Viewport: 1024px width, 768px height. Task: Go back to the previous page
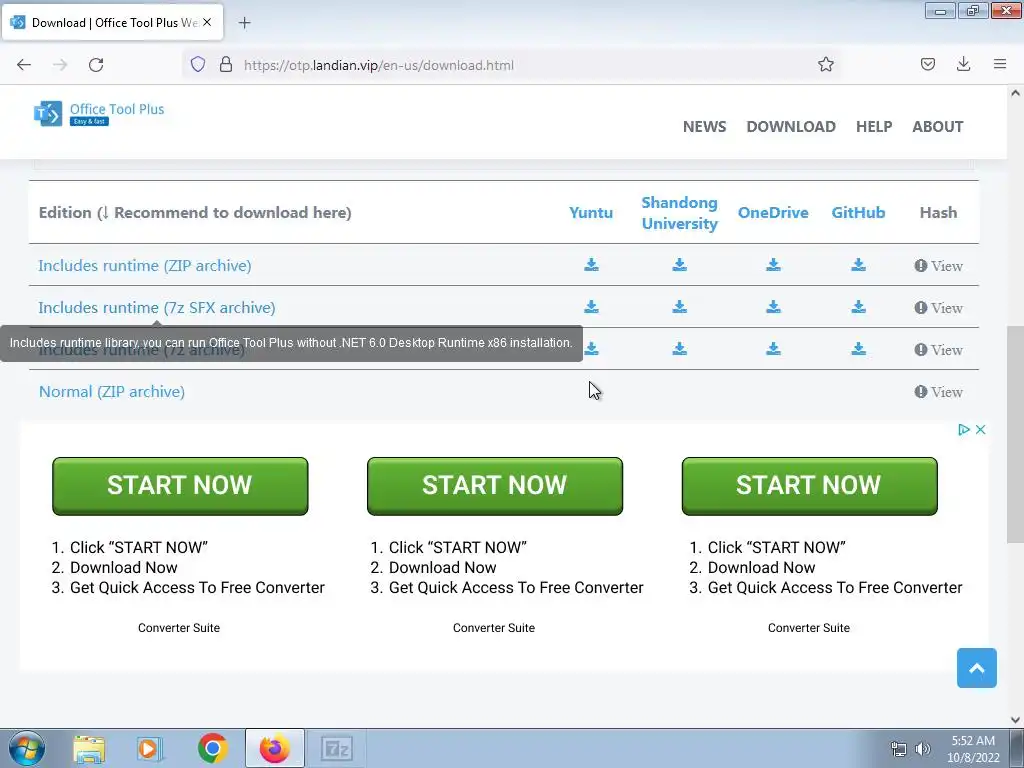tap(24, 65)
